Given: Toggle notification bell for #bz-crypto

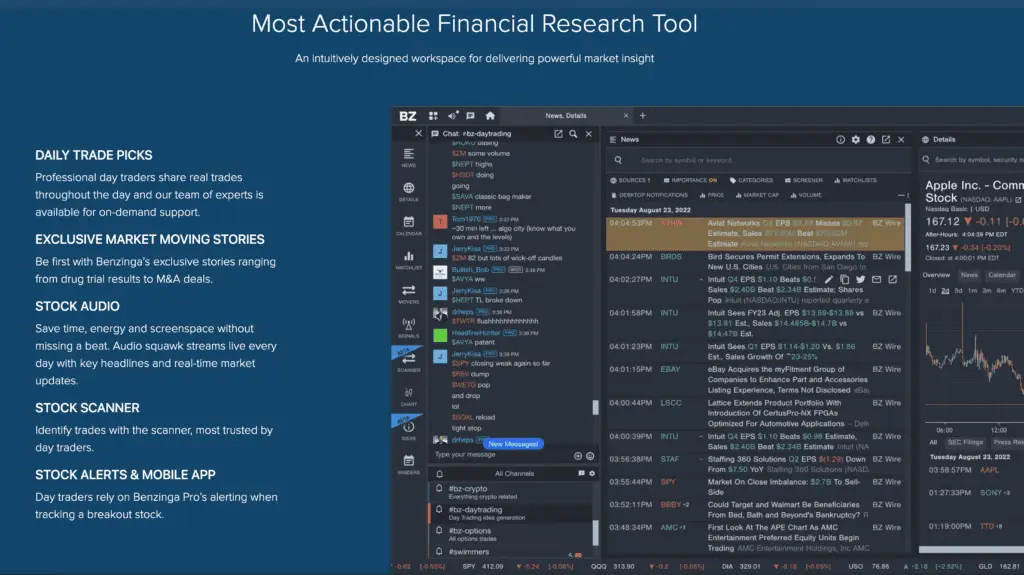Looking at the screenshot, I should point(439,488).
